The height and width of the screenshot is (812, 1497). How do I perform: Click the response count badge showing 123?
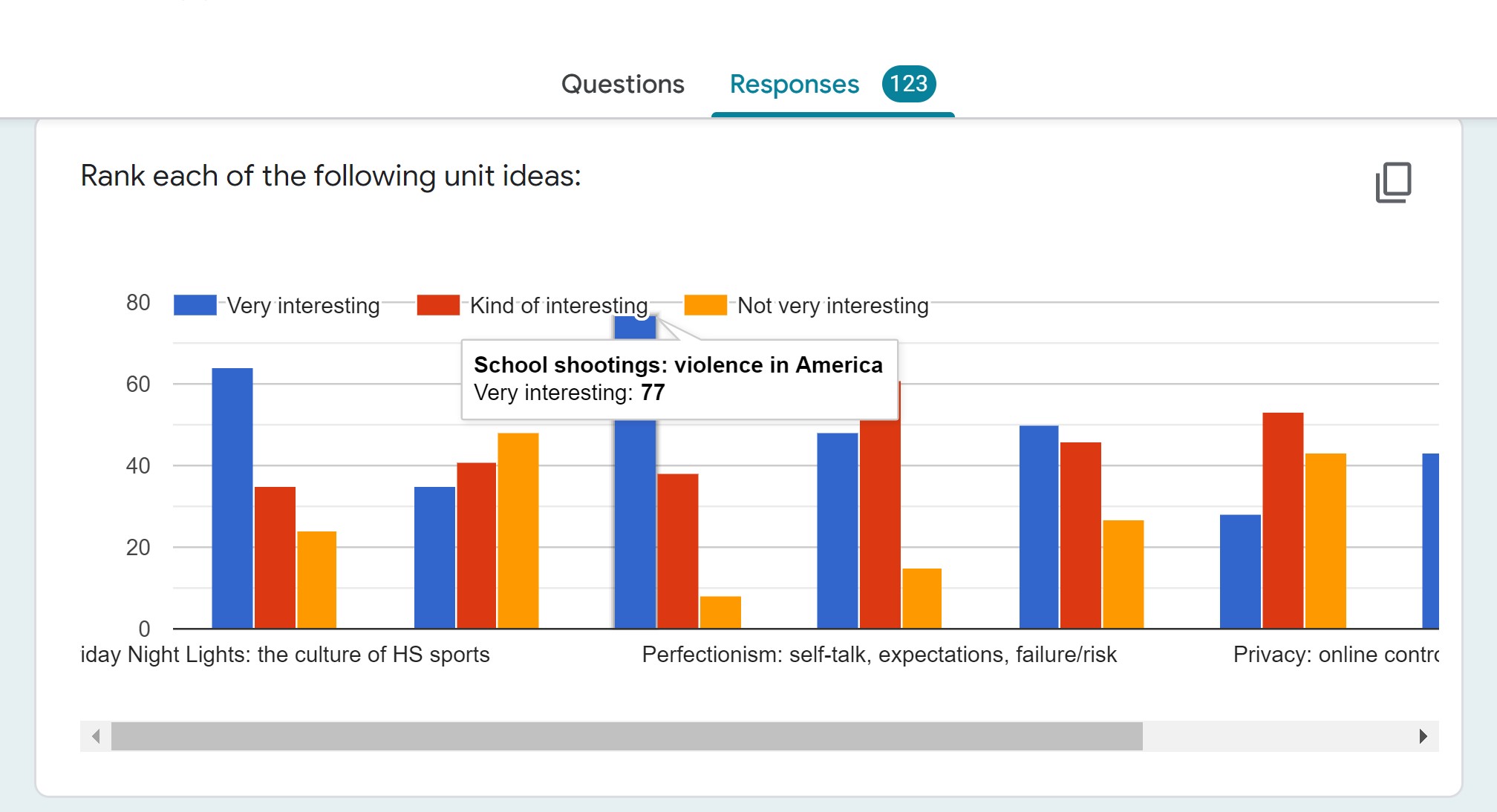point(909,84)
